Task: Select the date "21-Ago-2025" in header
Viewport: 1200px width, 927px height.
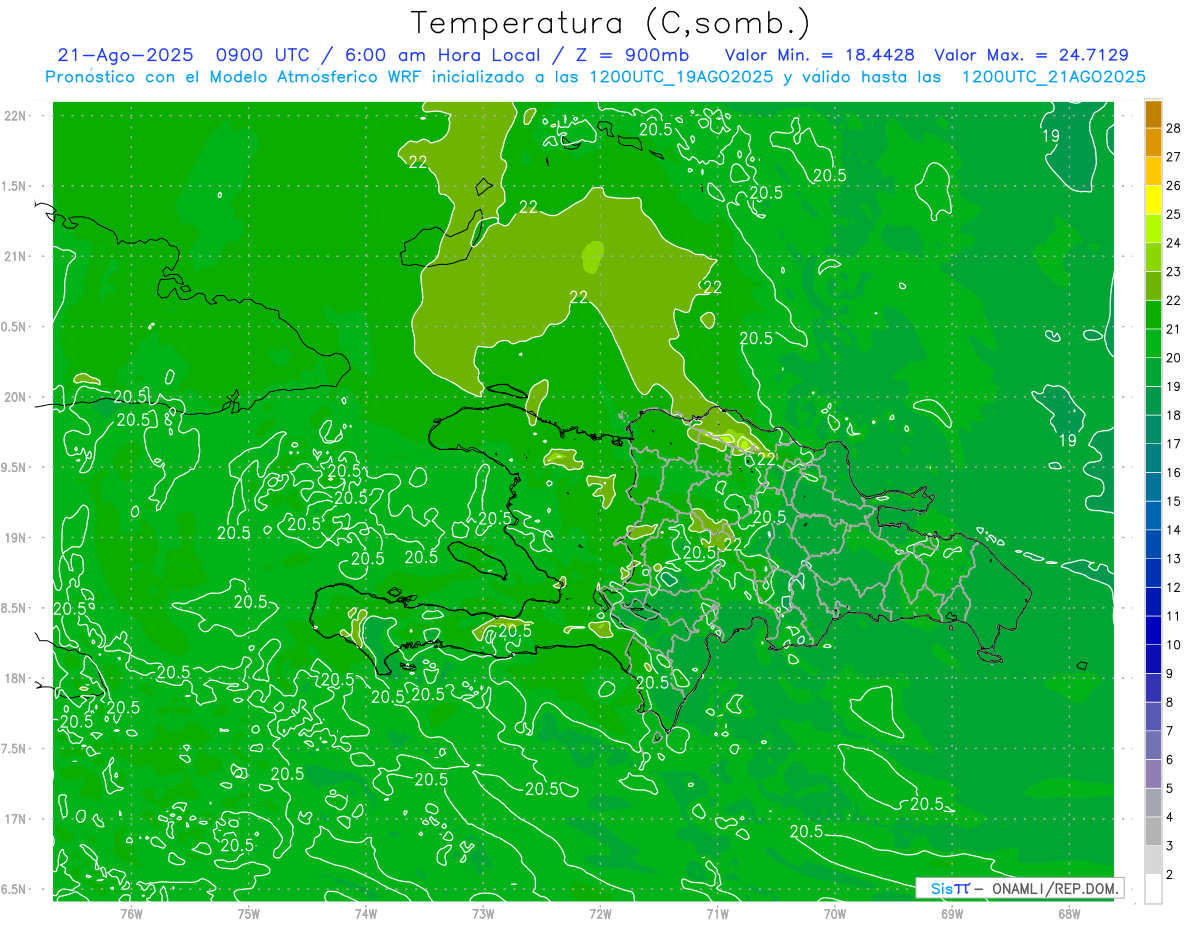Action: (124, 55)
